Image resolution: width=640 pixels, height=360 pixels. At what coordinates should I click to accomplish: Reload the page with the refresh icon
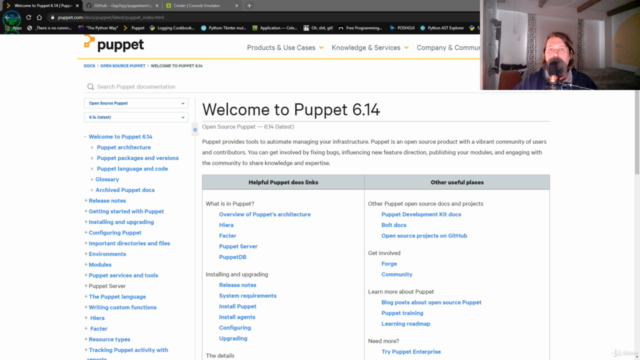tap(28, 18)
